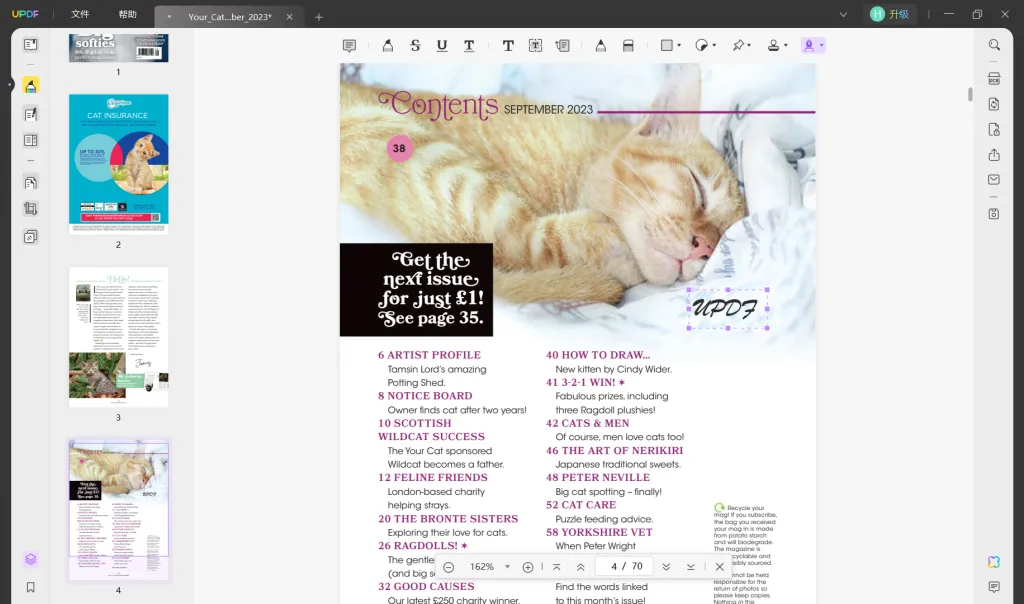Click the Save as other icon in right sidebar
Screen dimensions: 1024x604
(994, 214)
